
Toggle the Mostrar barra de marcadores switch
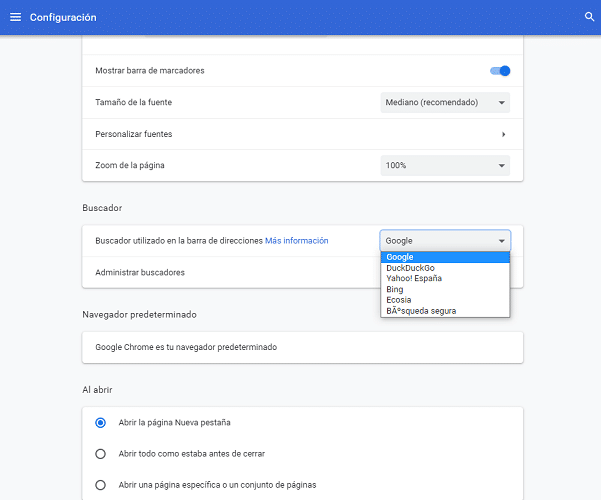pos(500,71)
